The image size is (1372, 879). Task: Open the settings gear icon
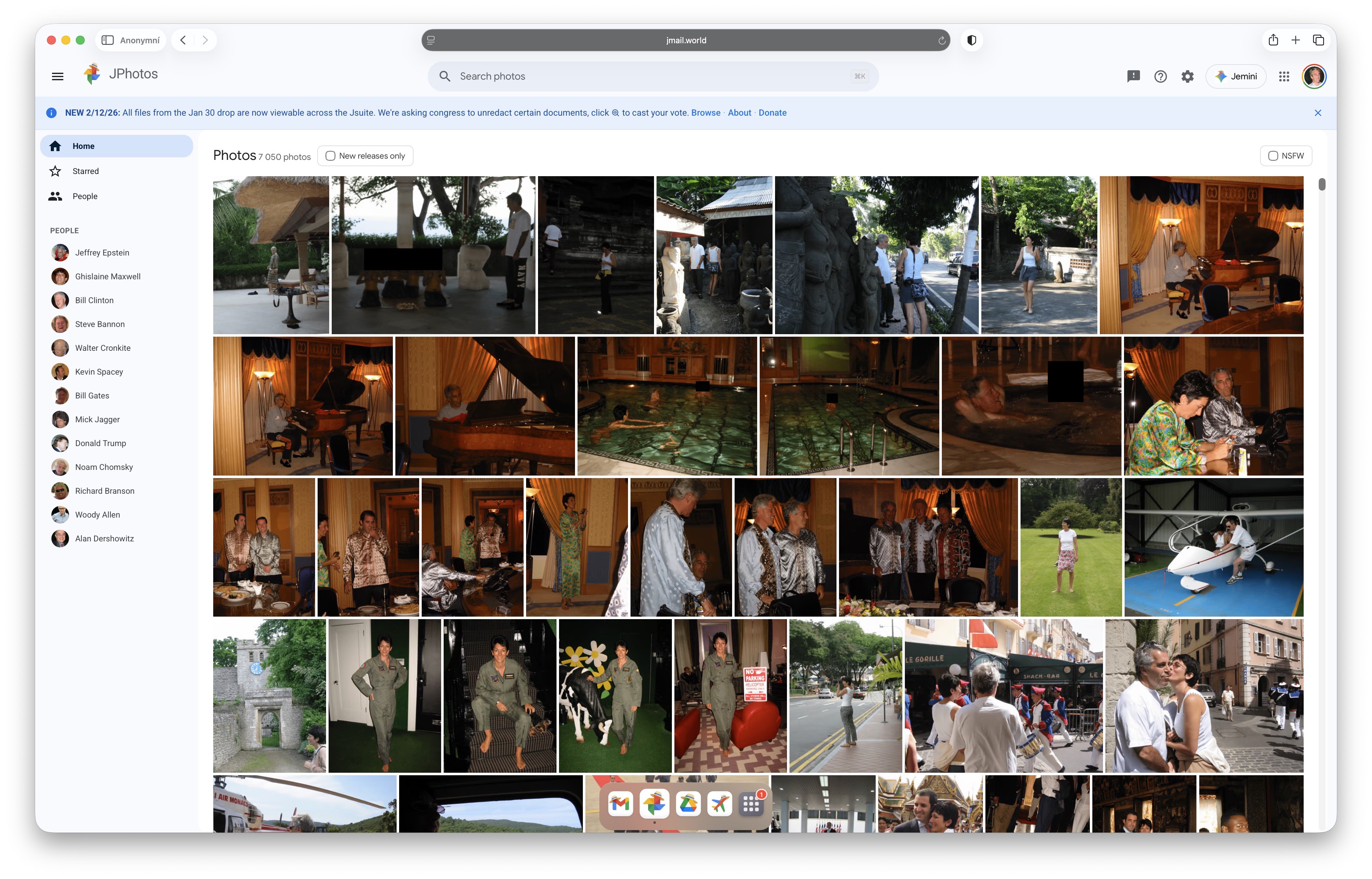tap(1187, 76)
